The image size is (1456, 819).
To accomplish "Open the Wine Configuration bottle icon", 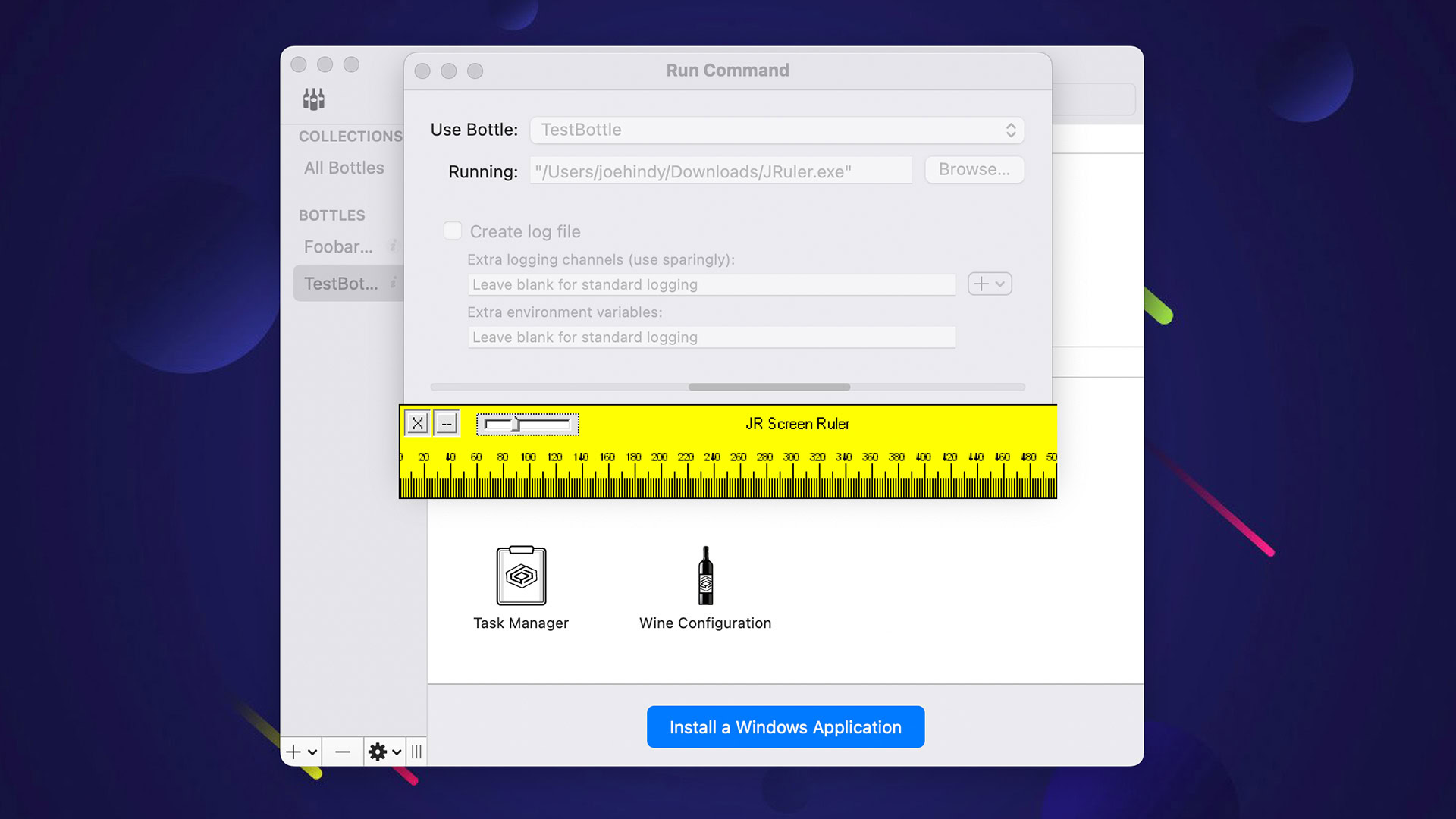I will [705, 576].
